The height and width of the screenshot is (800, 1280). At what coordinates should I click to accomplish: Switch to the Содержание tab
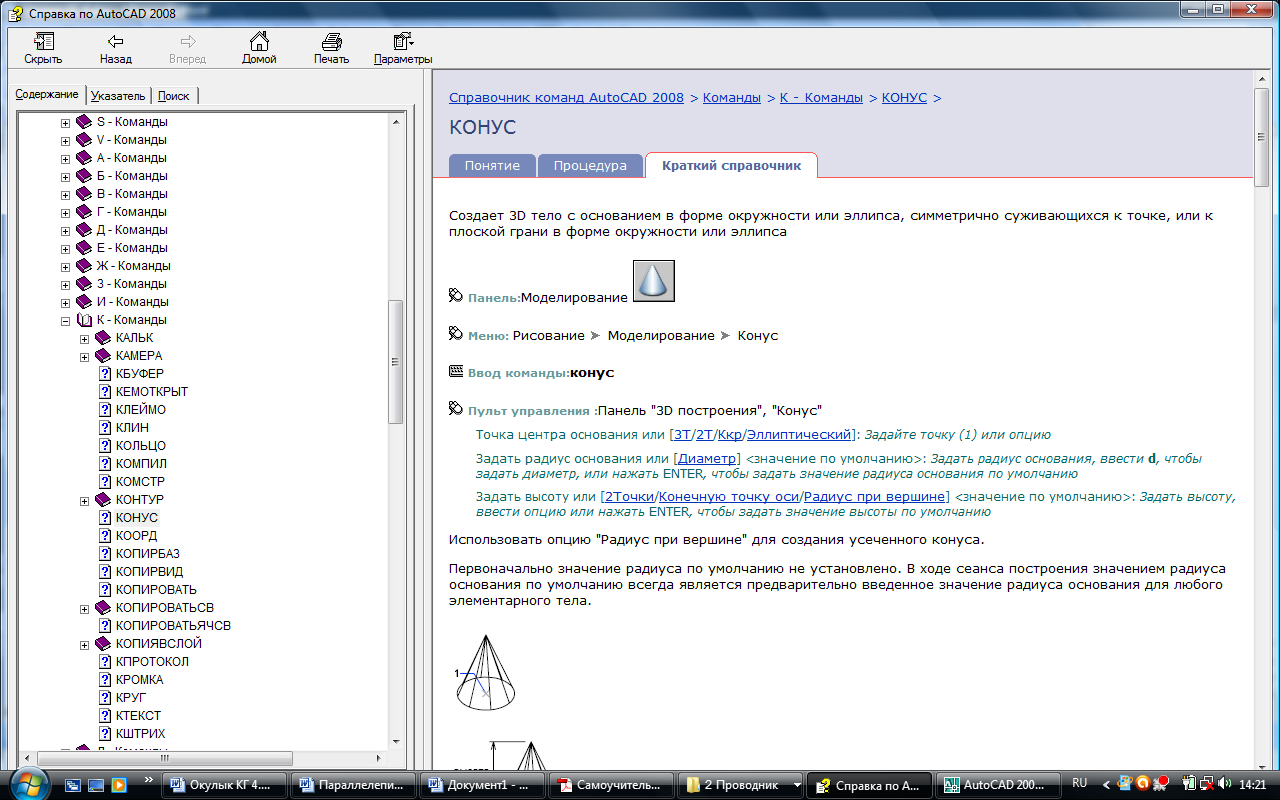coord(47,94)
